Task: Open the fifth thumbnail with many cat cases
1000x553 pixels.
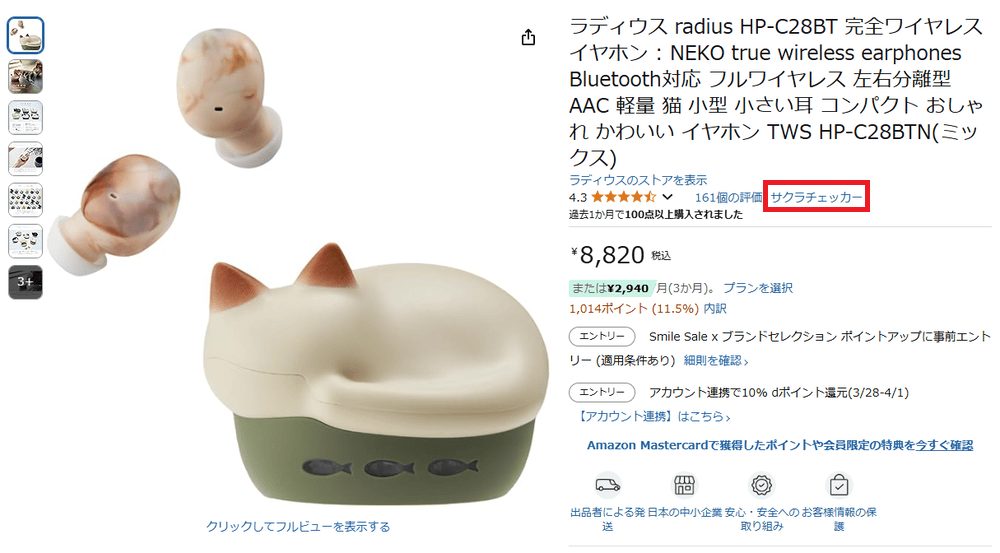Action: tap(26, 200)
